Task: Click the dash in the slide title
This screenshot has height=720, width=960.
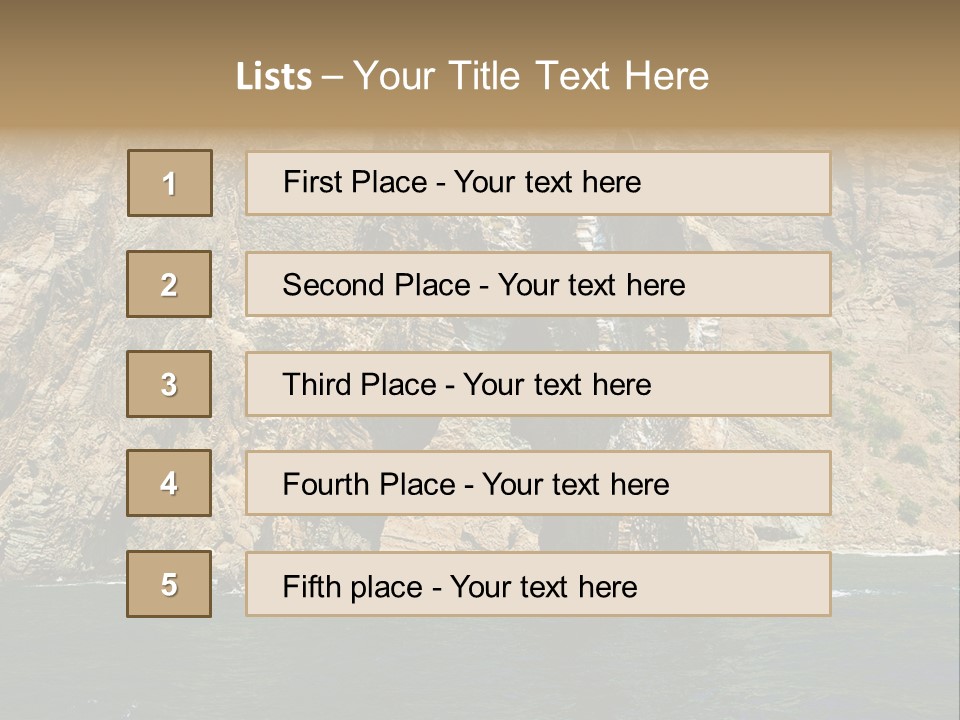Action: pos(332,77)
